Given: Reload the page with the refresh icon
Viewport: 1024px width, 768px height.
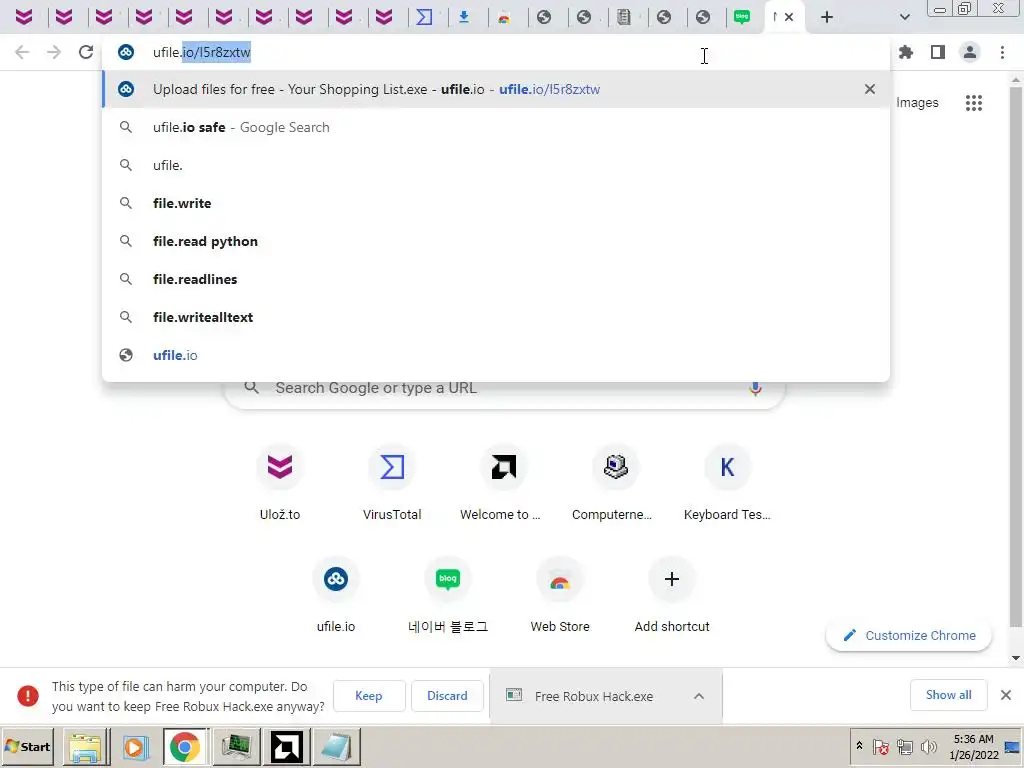Looking at the screenshot, I should (x=86, y=52).
